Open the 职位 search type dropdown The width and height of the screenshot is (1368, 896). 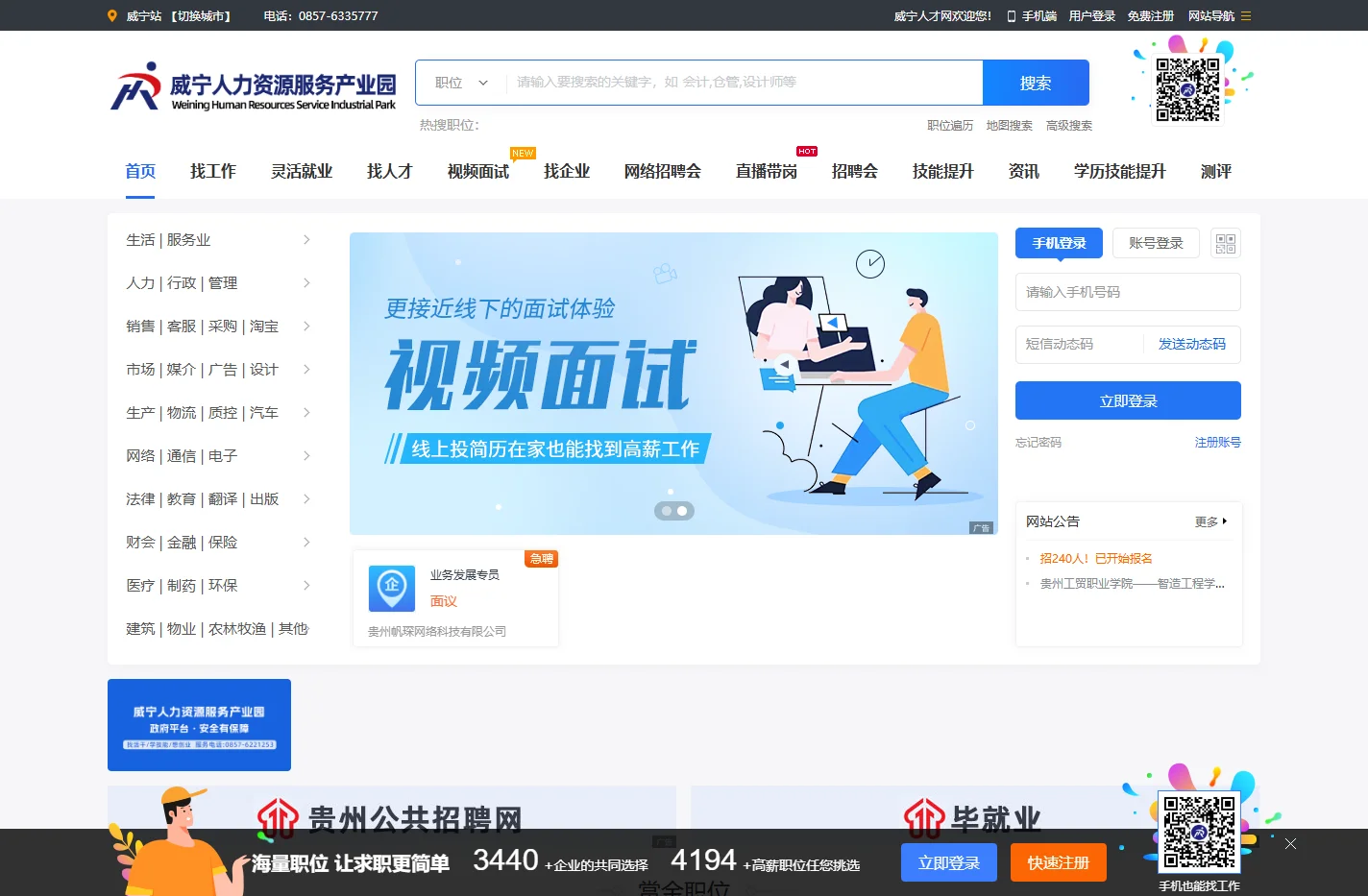(x=461, y=83)
